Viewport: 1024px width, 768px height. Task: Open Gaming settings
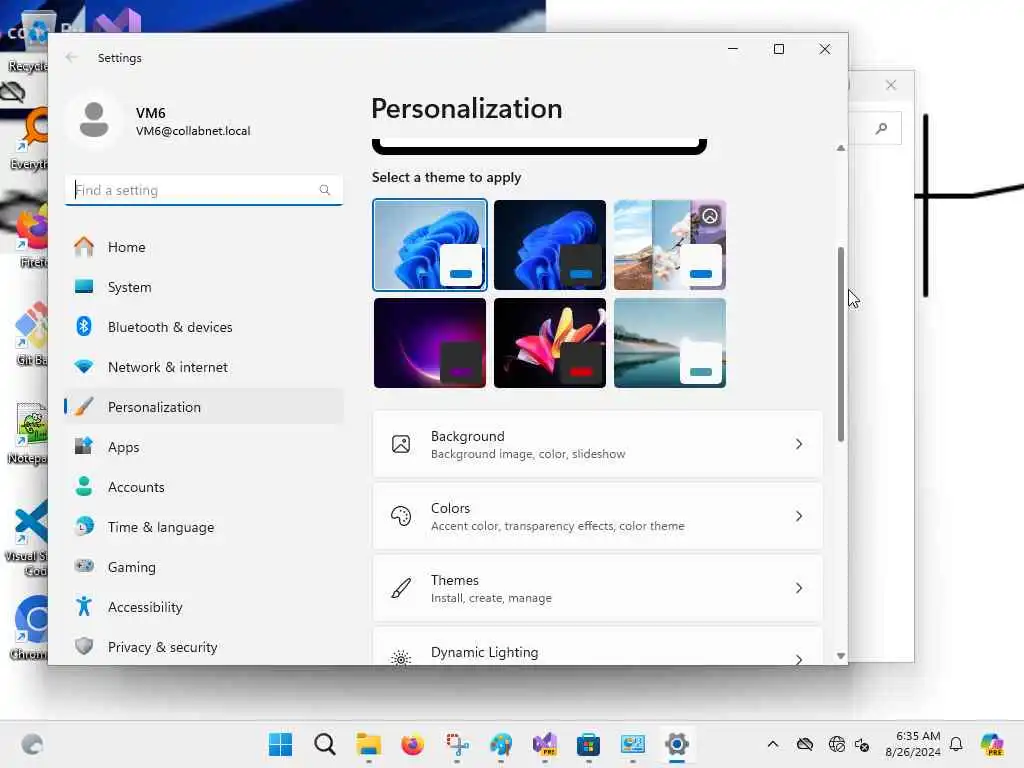[x=204, y=567]
